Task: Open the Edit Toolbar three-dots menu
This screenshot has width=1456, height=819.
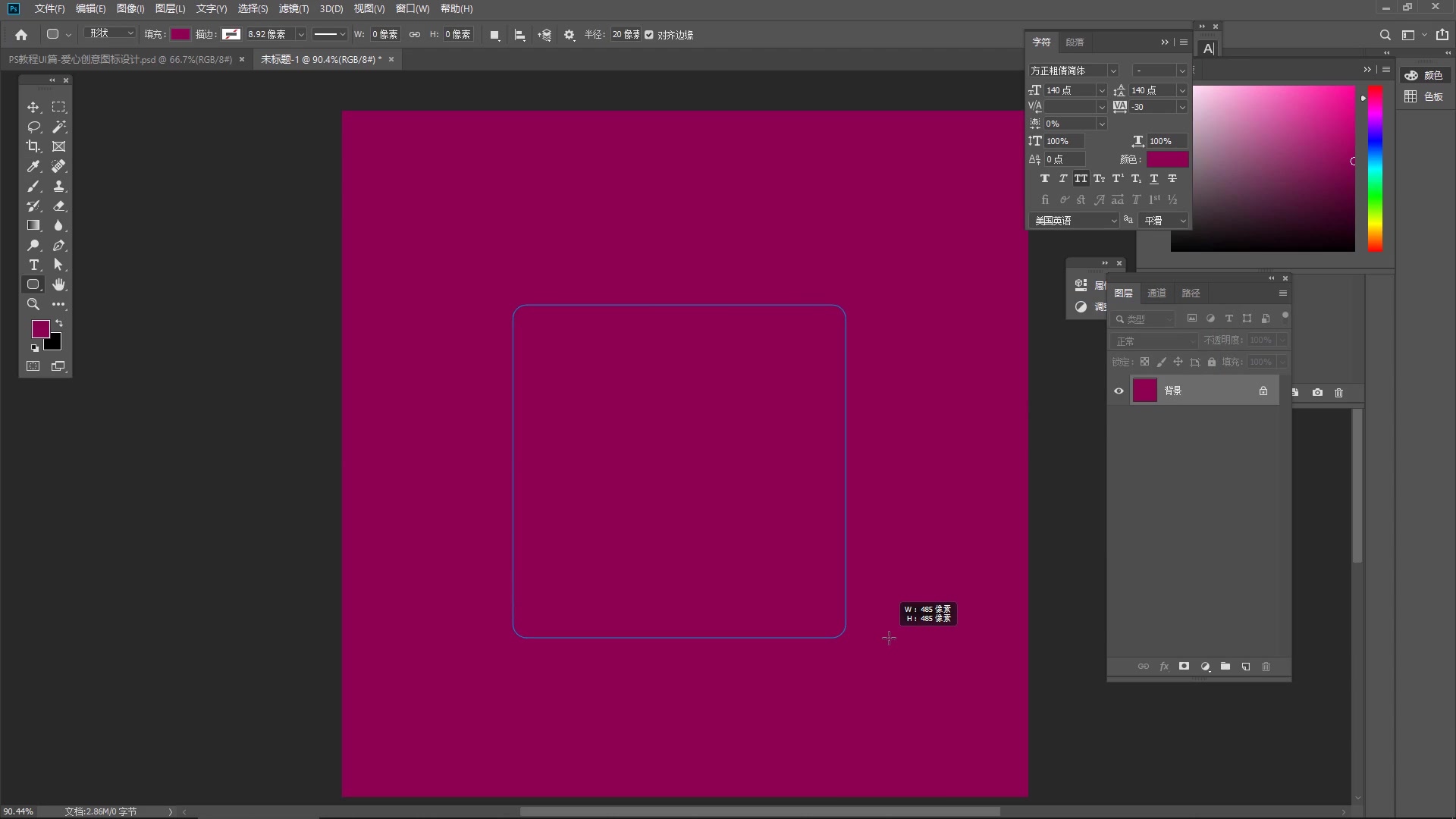Action: coord(58,305)
